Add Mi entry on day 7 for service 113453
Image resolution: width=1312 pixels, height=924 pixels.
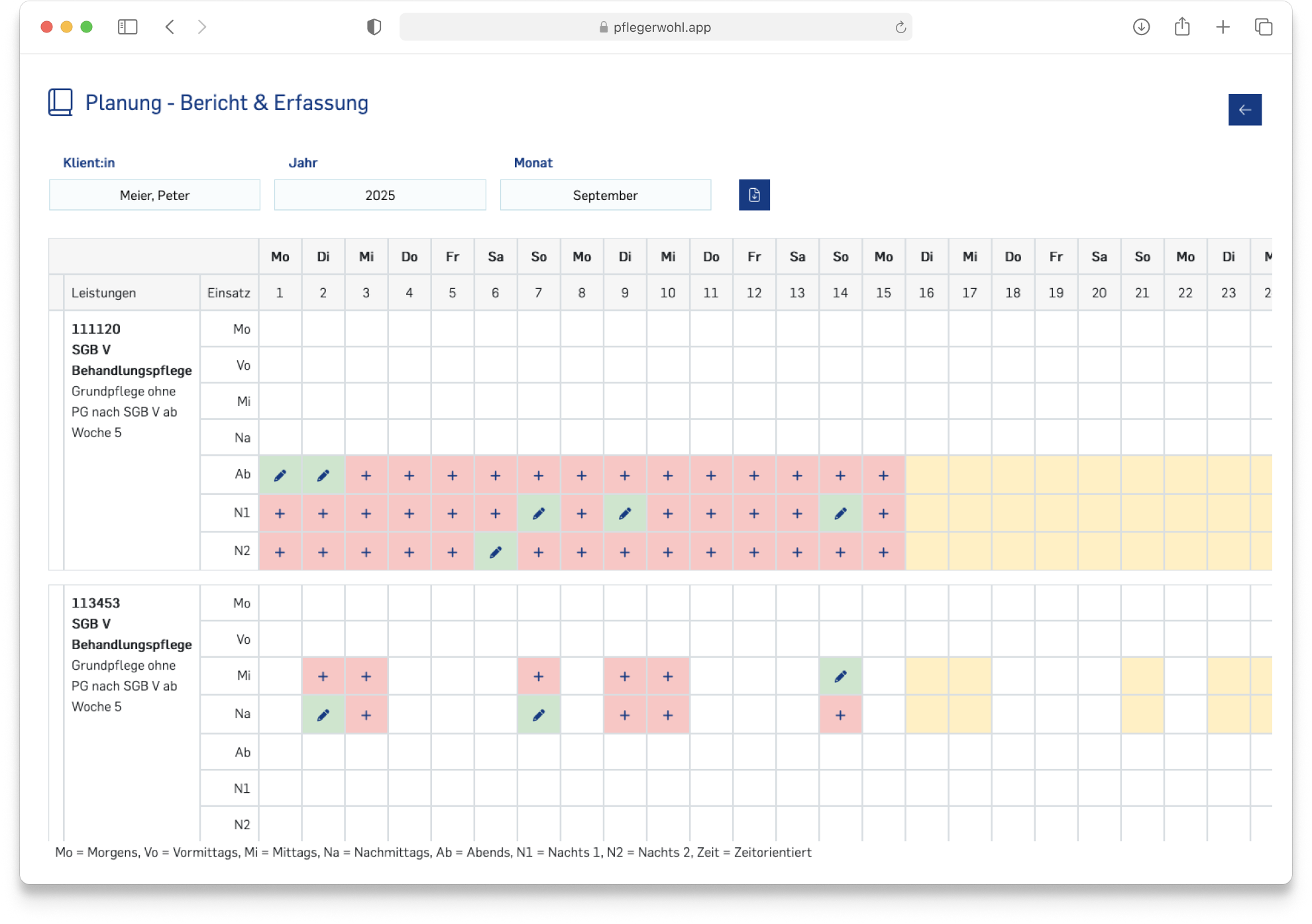538,676
